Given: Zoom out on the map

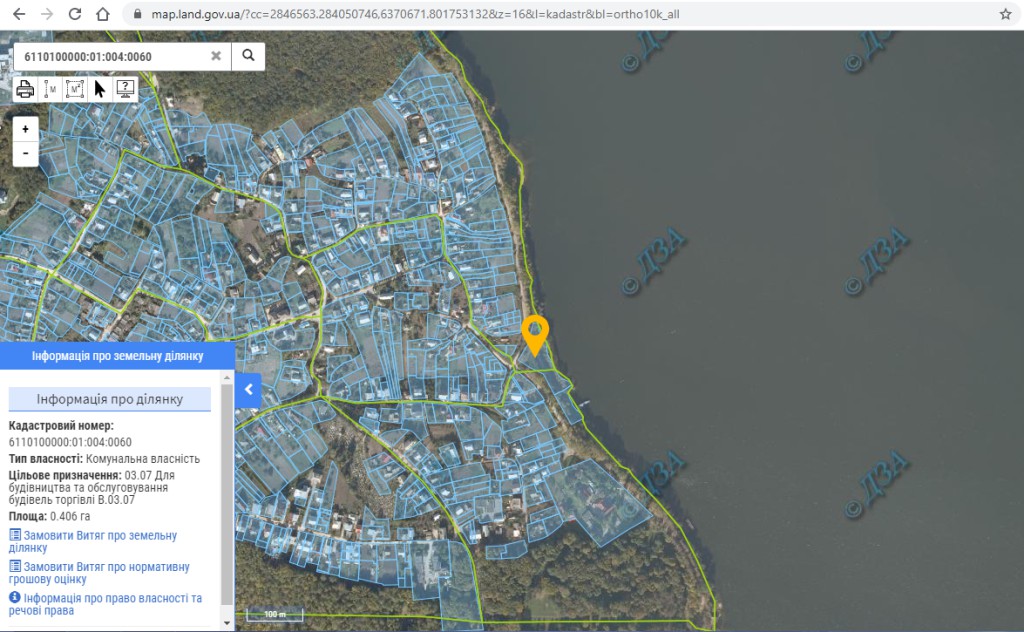Looking at the screenshot, I should pos(25,153).
